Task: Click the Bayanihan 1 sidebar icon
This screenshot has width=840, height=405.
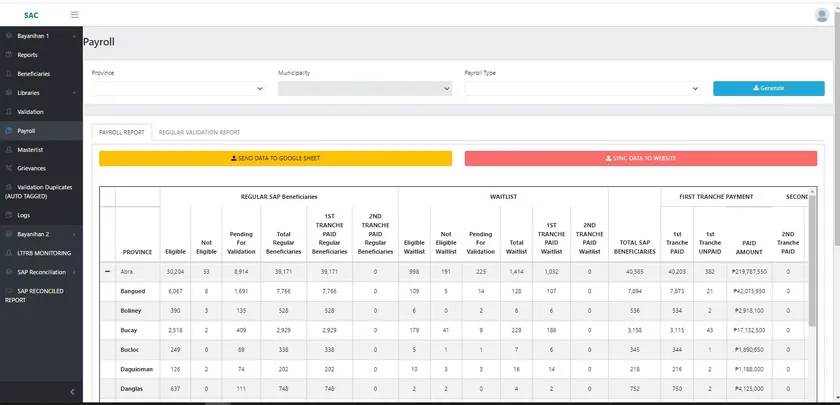Action: 9,36
